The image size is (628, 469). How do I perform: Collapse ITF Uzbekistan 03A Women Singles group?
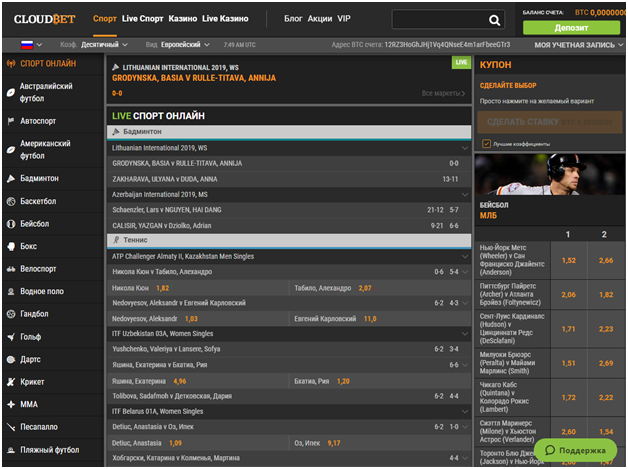coord(465,334)
